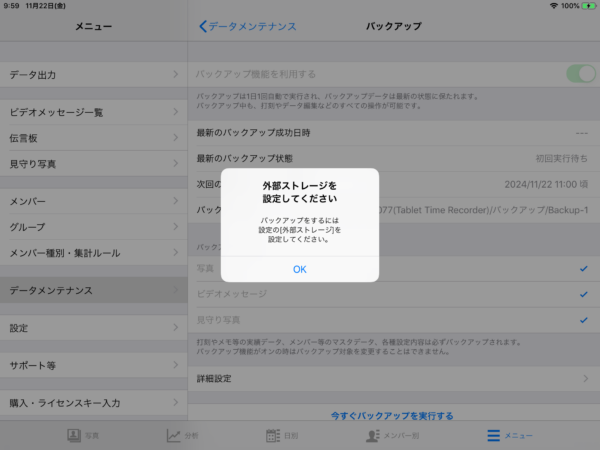Open the サポート等 menu row

tap(94, 365)
